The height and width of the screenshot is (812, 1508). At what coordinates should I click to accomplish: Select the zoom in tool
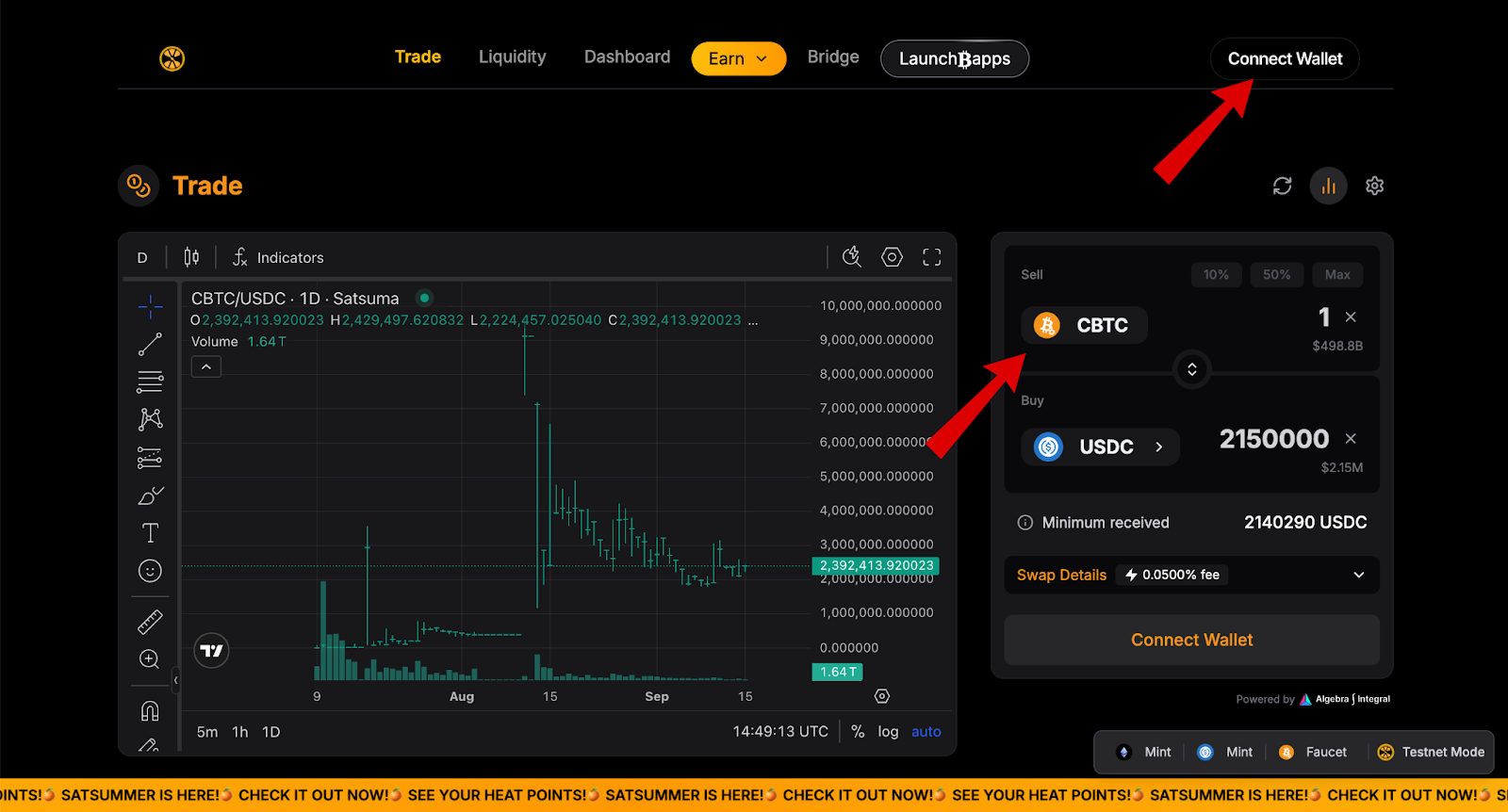[x=150, y=659]
